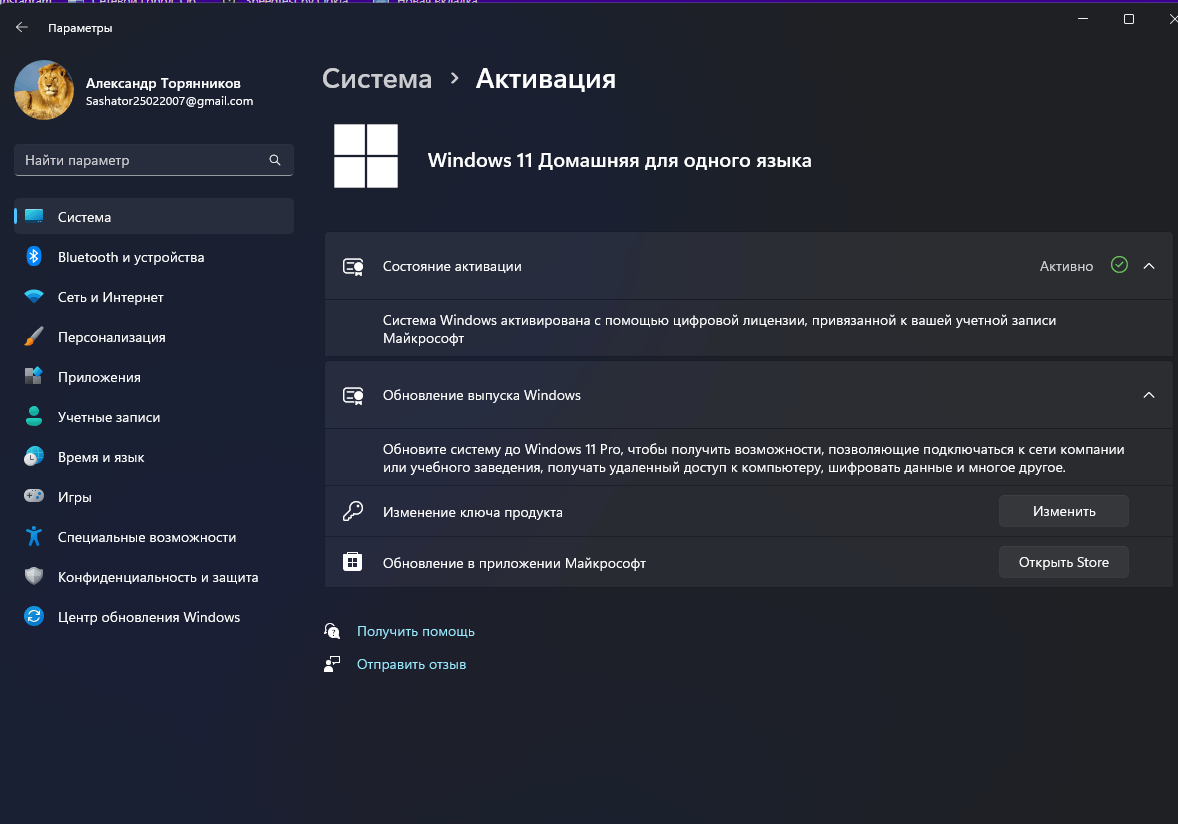Screen dimensions: 1178x824
Task: Minimize the Параметры window
Action: click(1083, 19)
